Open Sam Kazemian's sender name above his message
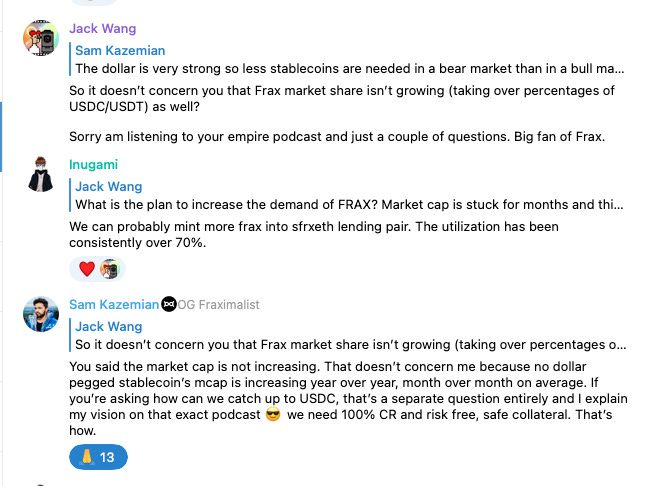This screenshot has height=486, width=651. tap(114, 304)
